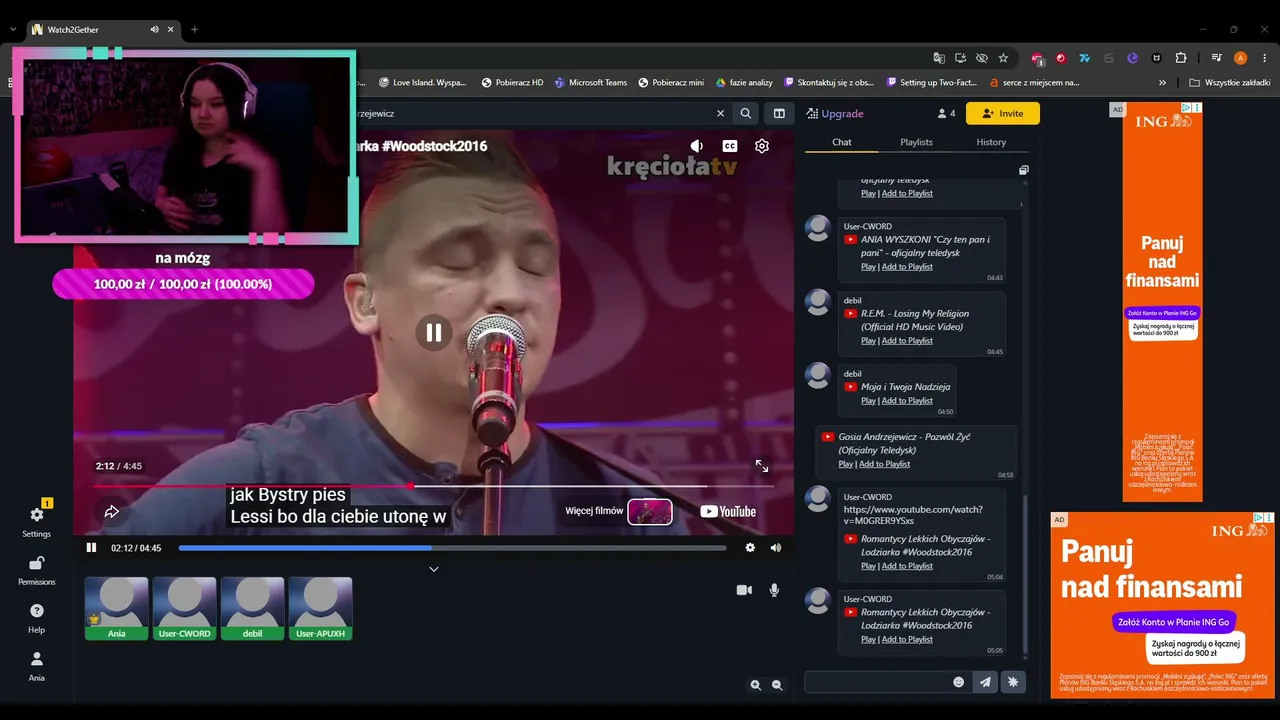Select the debil user avatar tile
The height and width of the screenshot is (720, 1280).
tap(253, 608)
